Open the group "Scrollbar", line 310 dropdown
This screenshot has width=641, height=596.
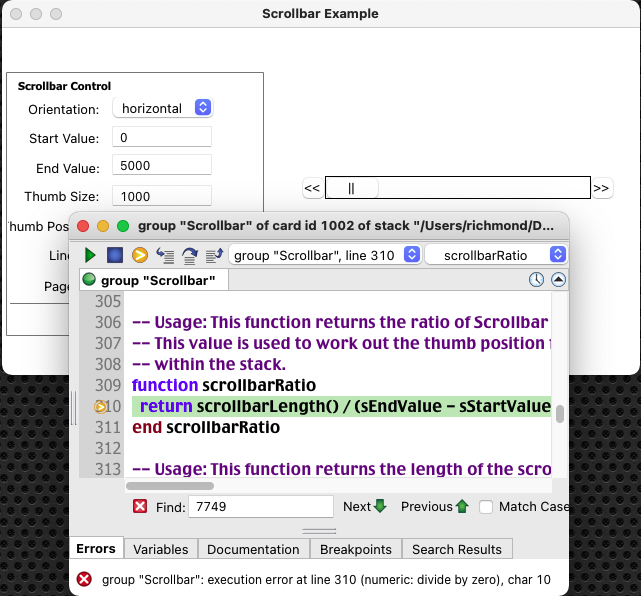point(325,255)
